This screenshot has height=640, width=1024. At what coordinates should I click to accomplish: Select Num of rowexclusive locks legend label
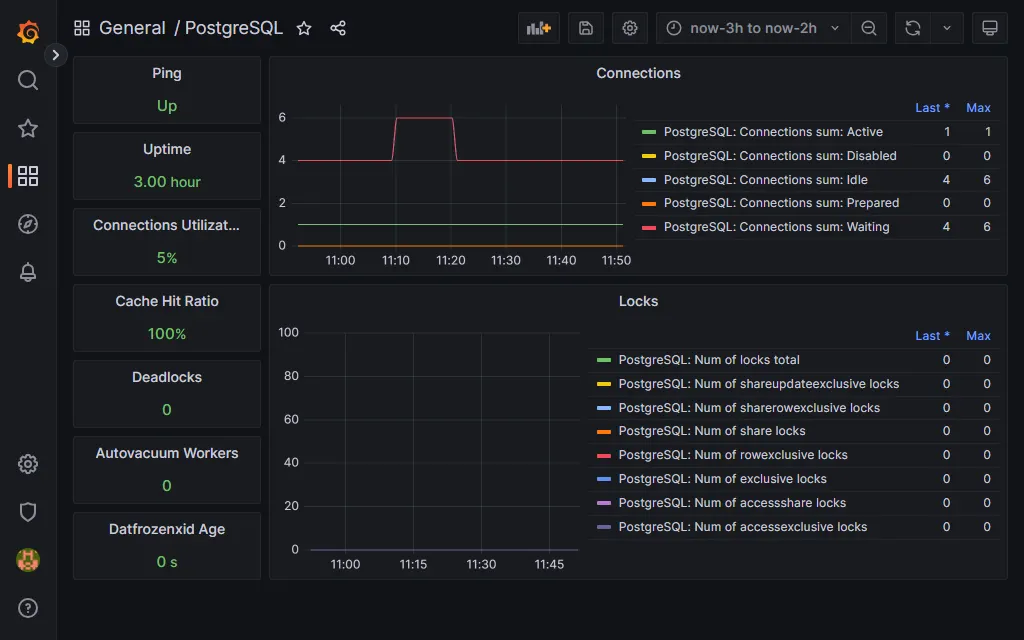[733, 455]
